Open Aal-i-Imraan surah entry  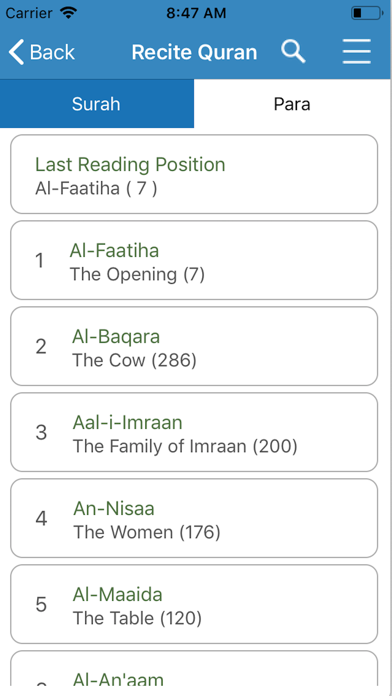194,432
